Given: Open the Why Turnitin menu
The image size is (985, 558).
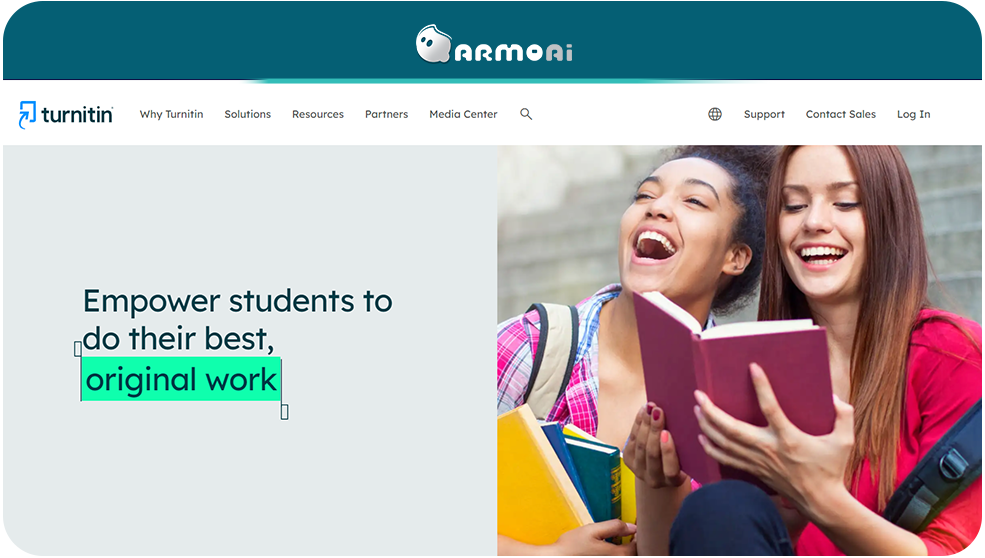Looking at the screenshot, I should pos(171,114).
